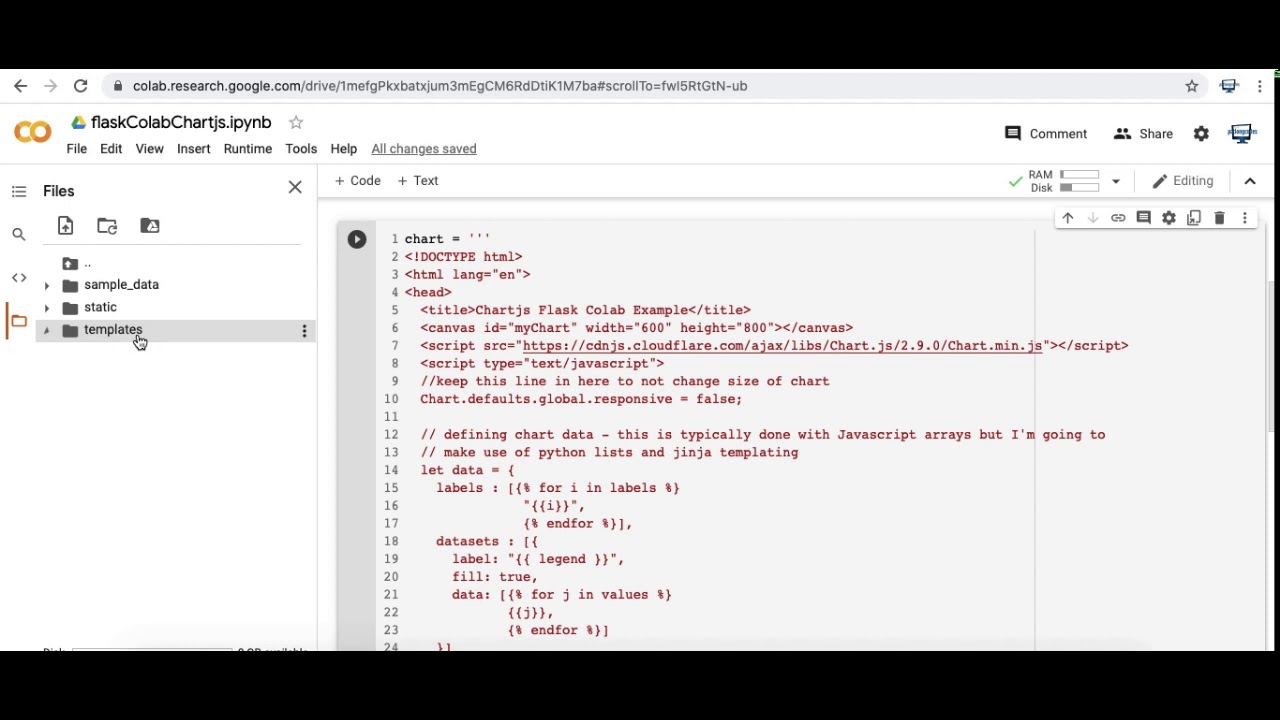
Task: Open the Help menu
Action: (x=343, y=149)
